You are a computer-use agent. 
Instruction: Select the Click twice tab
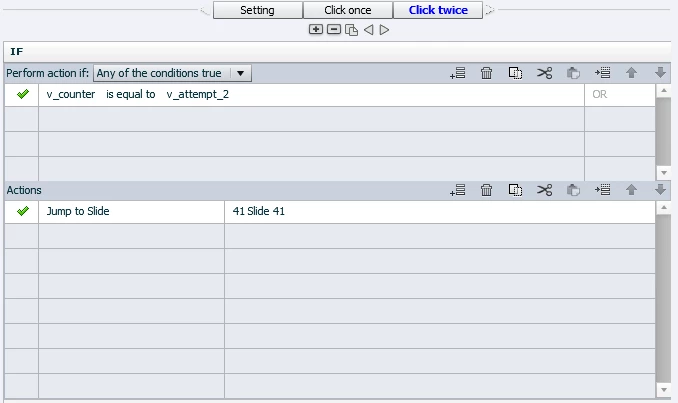[438, 10]
